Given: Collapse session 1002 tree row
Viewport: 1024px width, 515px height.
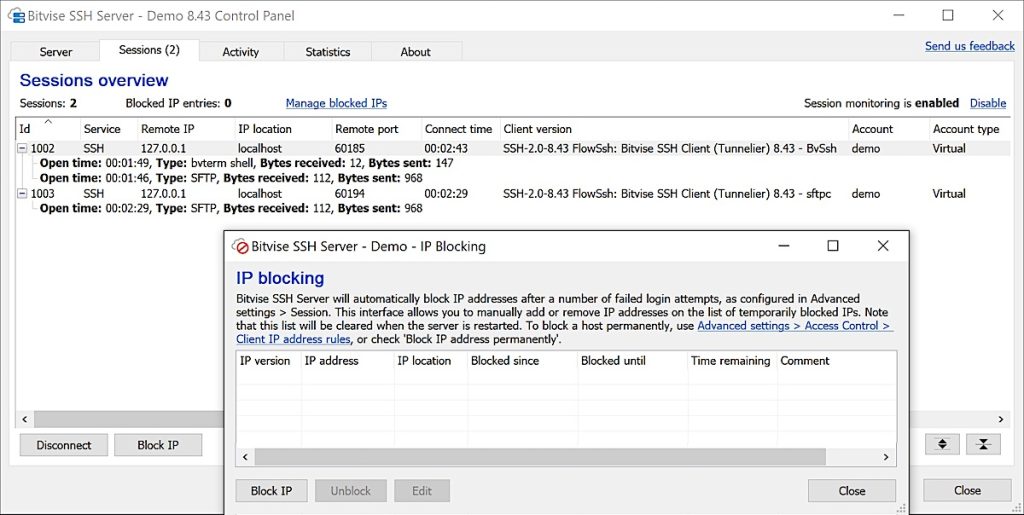Looking at the screenshot, I should click(23, 149).
